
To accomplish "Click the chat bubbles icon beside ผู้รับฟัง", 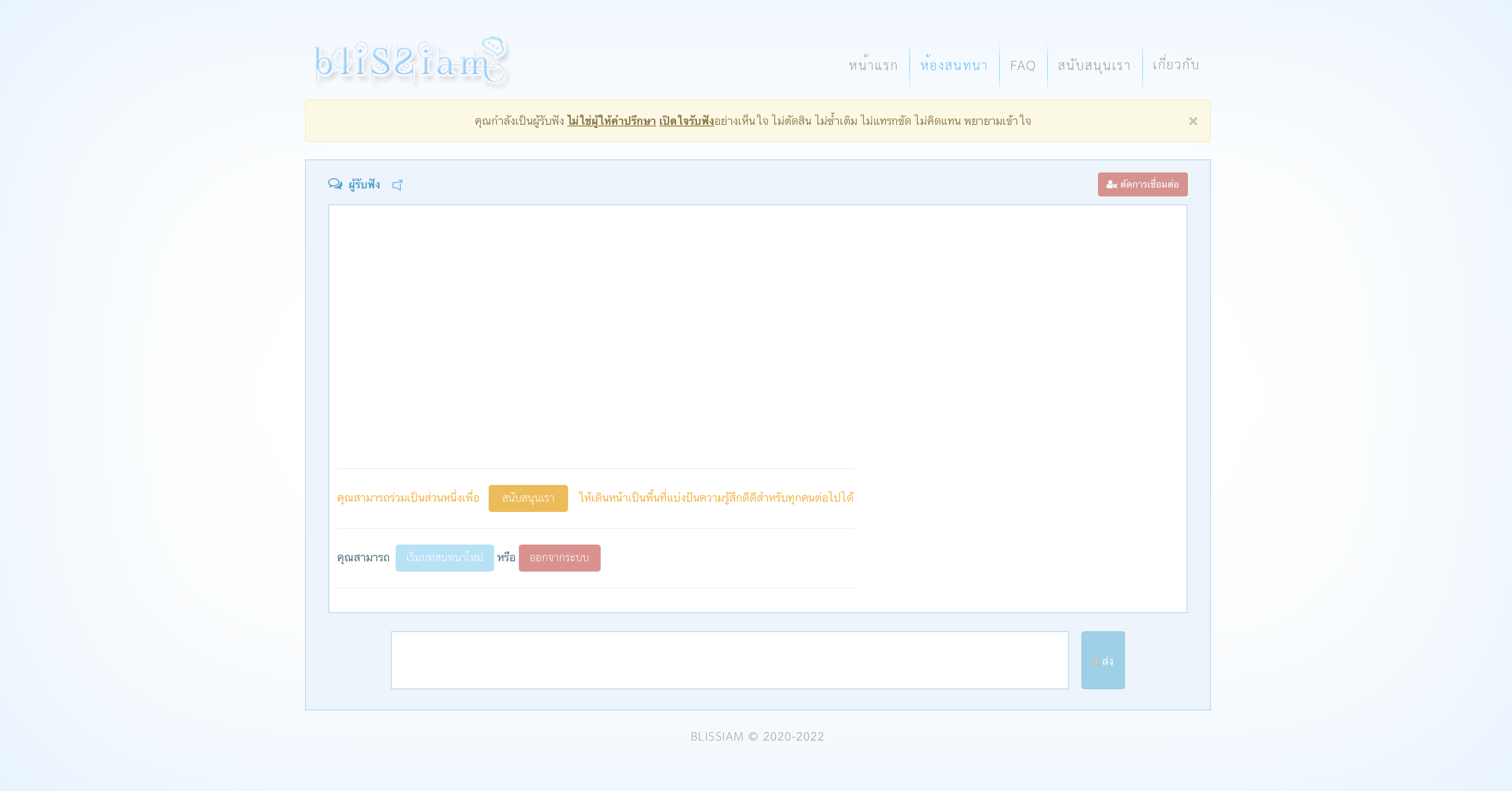I will point(335,184).
